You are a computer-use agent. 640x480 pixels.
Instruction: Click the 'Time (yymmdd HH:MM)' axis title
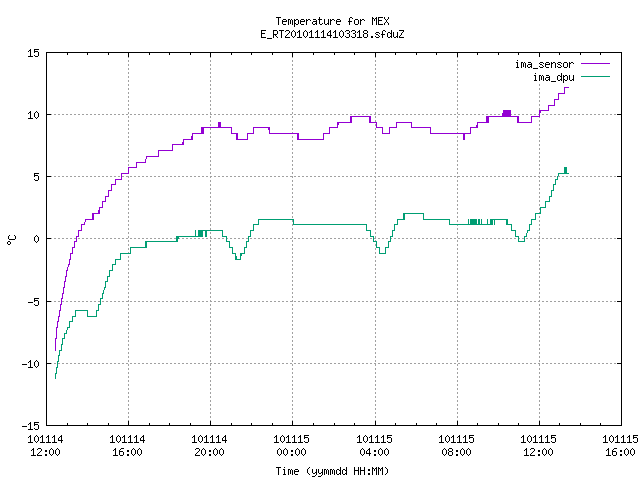(332, 471)
